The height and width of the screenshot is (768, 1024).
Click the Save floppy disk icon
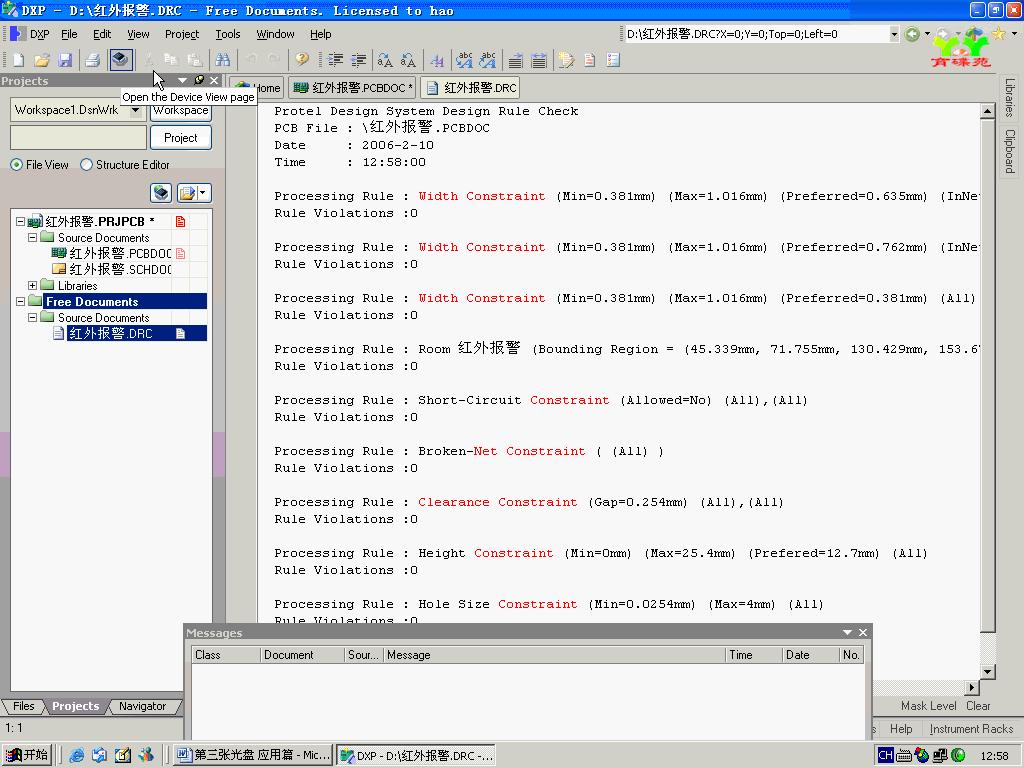(65, 60)
